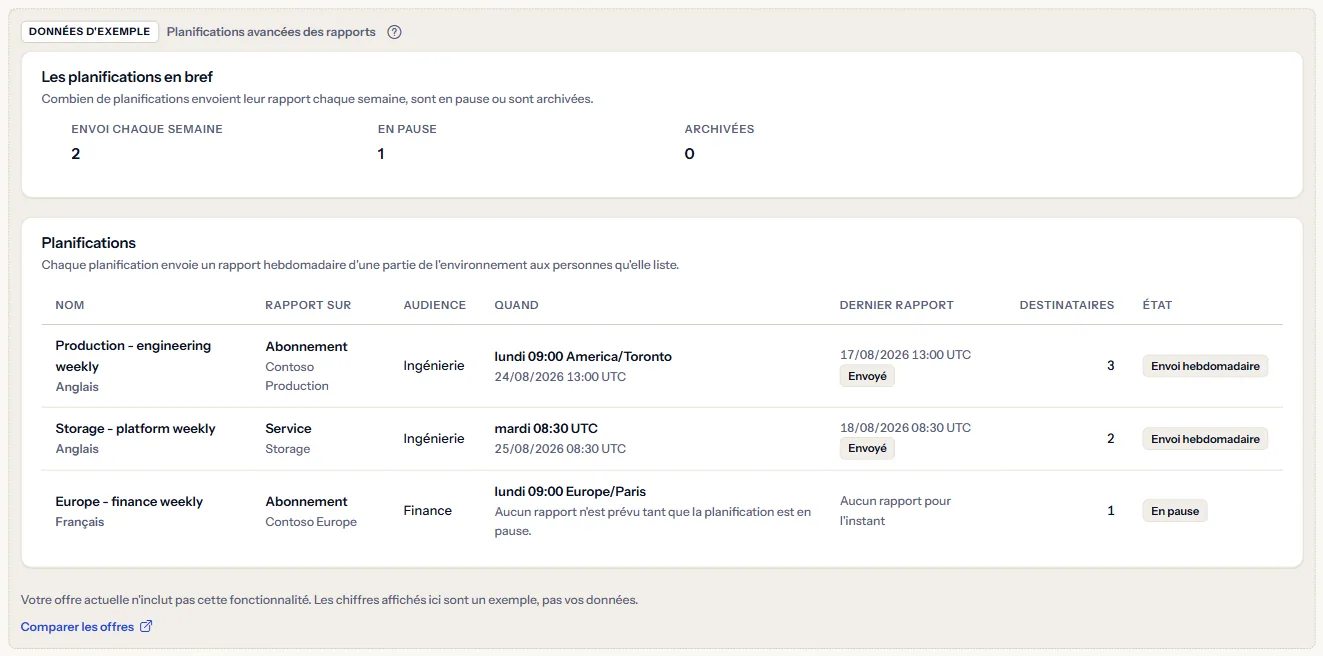Click the DESTINATAIRES column header
Viewport: 1323px width, 656px height.
pyautogui.click(x=1067, y=305)
